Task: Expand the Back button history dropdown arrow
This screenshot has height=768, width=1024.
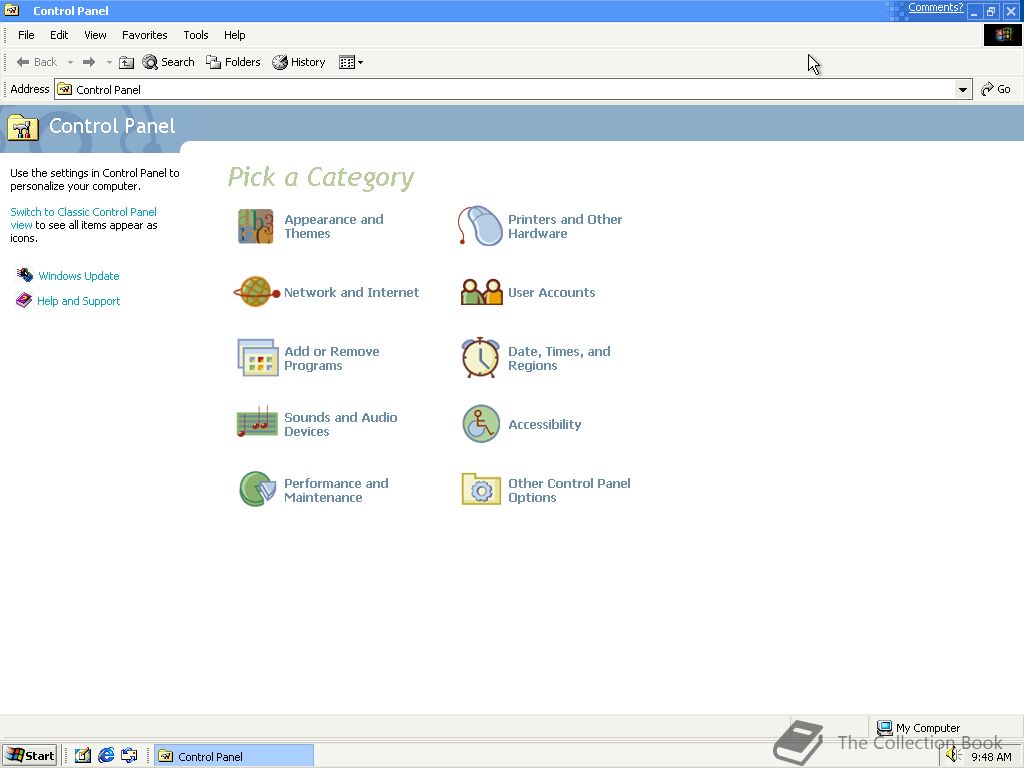Action: 70,62
